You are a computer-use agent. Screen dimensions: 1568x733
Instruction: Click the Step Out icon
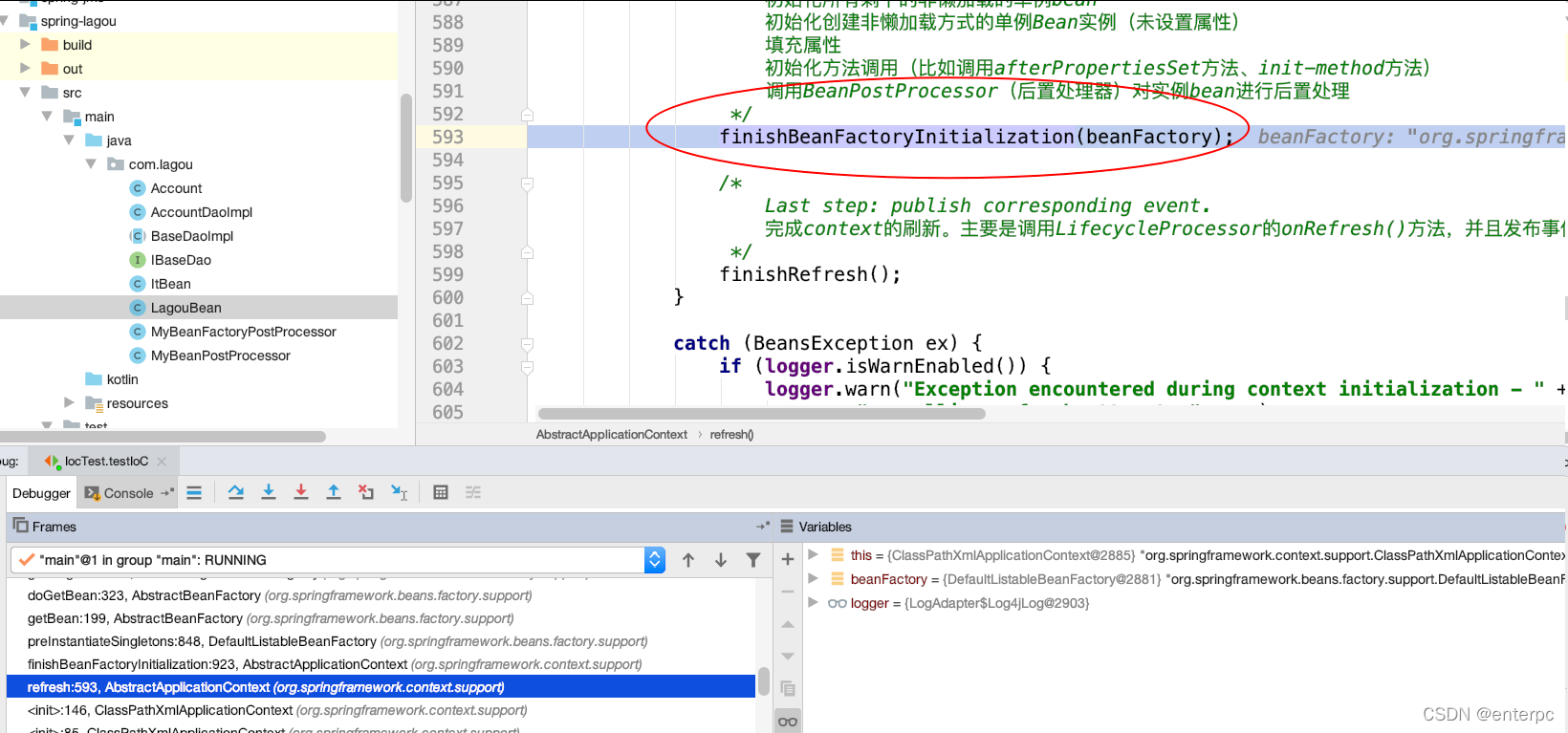pos(334,492)
